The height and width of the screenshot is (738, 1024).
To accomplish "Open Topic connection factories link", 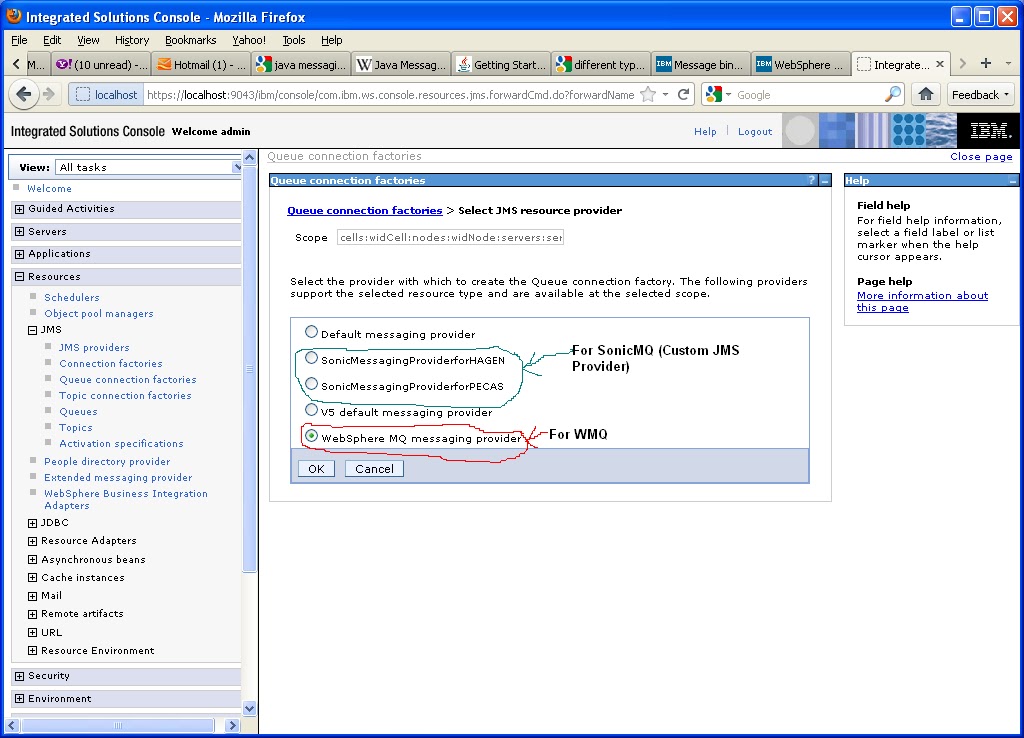I will click(x=125, y=396).
